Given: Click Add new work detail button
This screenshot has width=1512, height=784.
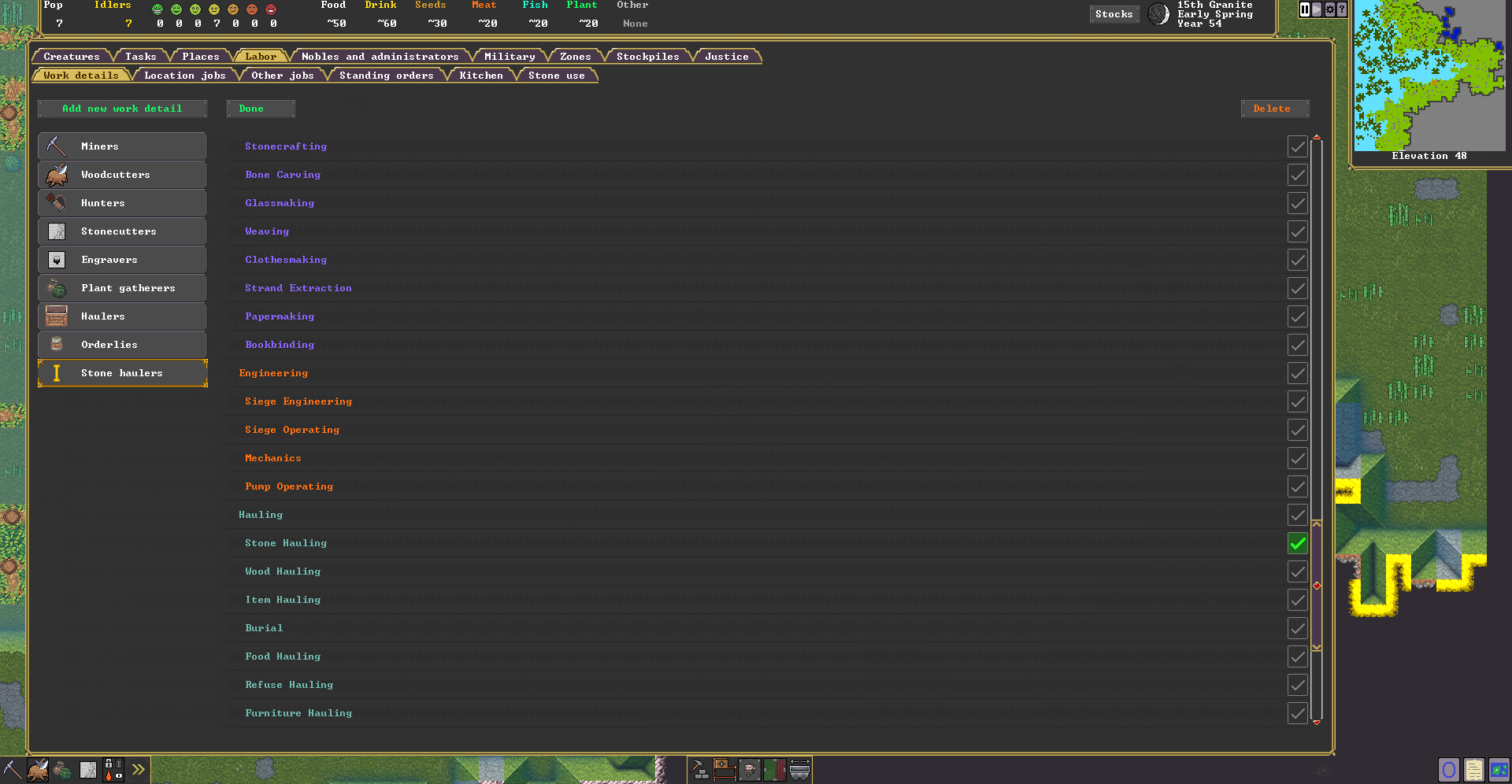Looking at the screenshot, I should coord(123,109).
